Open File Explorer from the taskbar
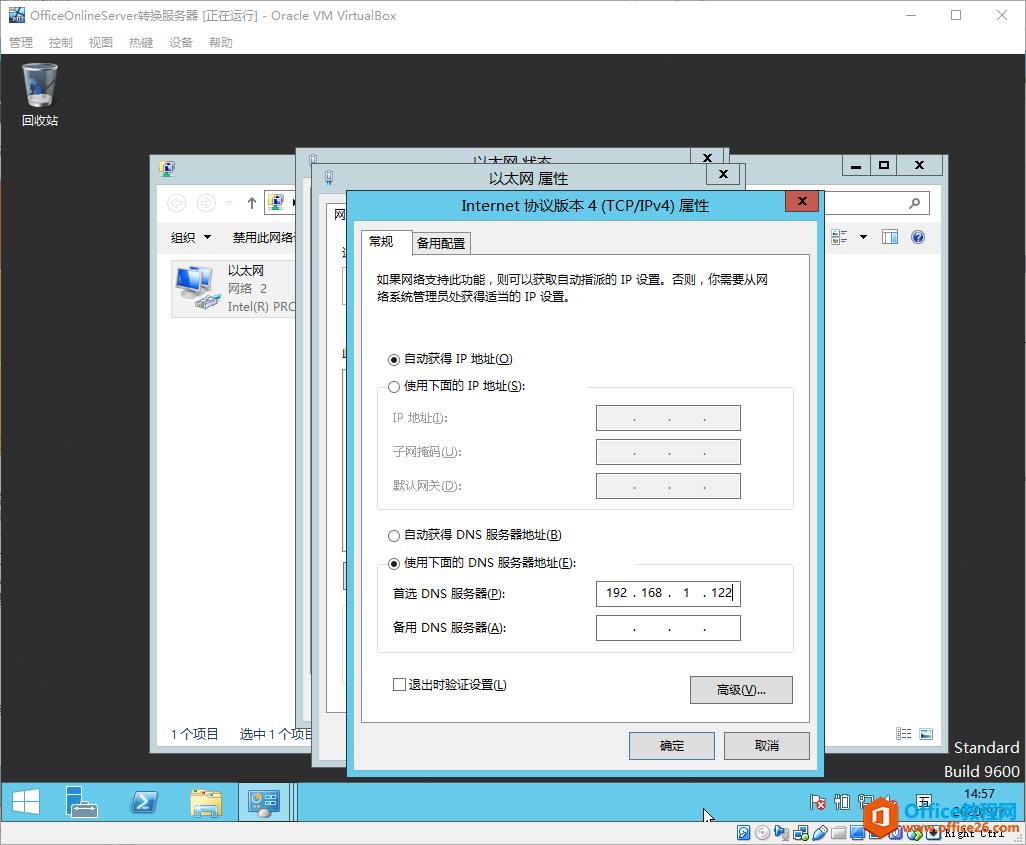The width and height of the screenshot is (1026, 845). (x=204, y=802)
